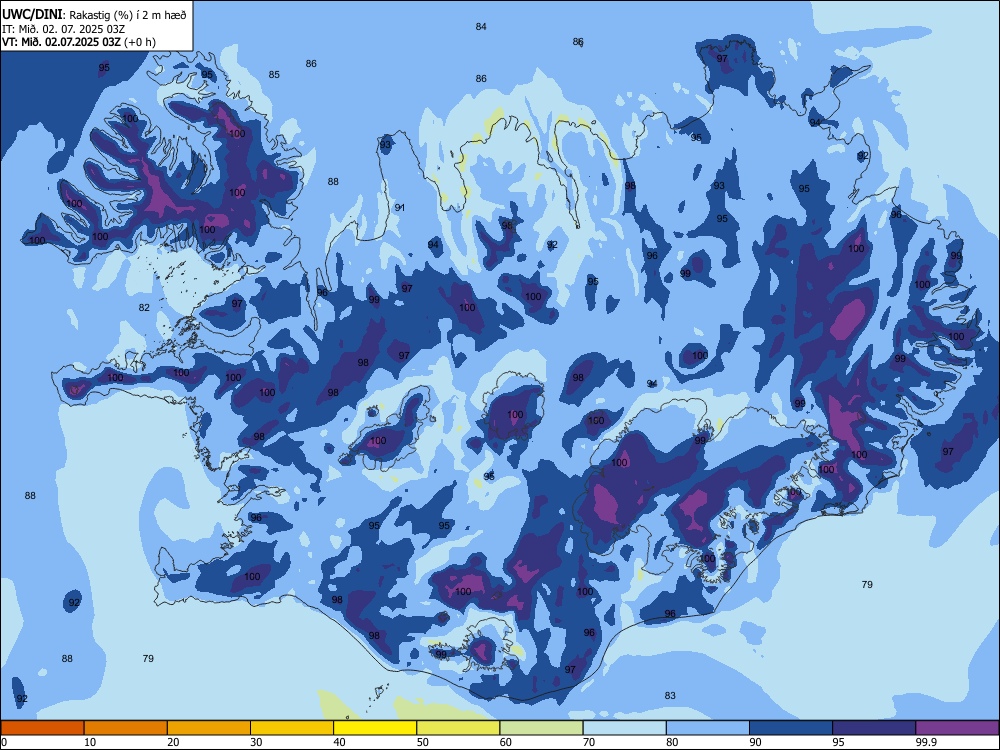Click the title text 'UWC/DINI: Rakastig (%) í 2 m hæð'
Viewport: 1000px width, 750px height.
pyautogui.click(x=94, y=14)
